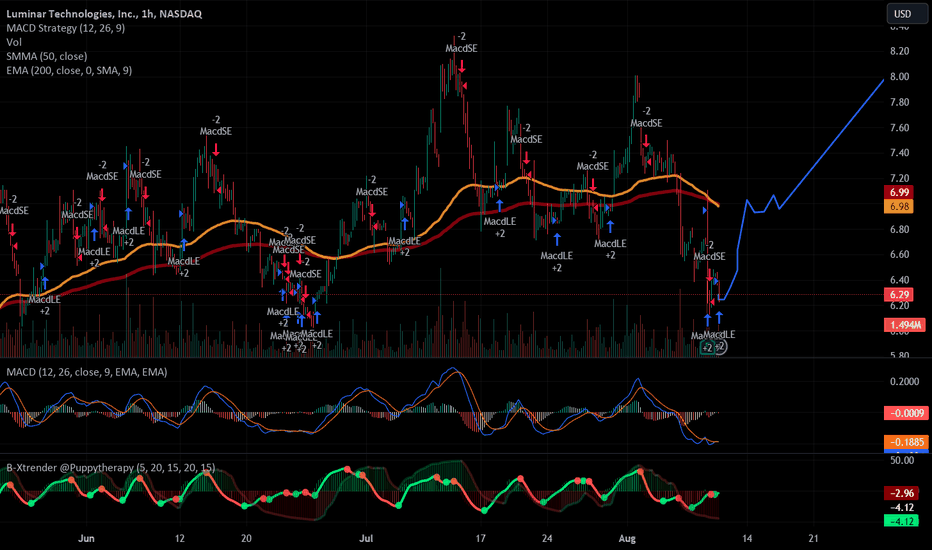
Task: Click the green -4.12 B-Xtrender value label
Action: [x=902, y=521]
